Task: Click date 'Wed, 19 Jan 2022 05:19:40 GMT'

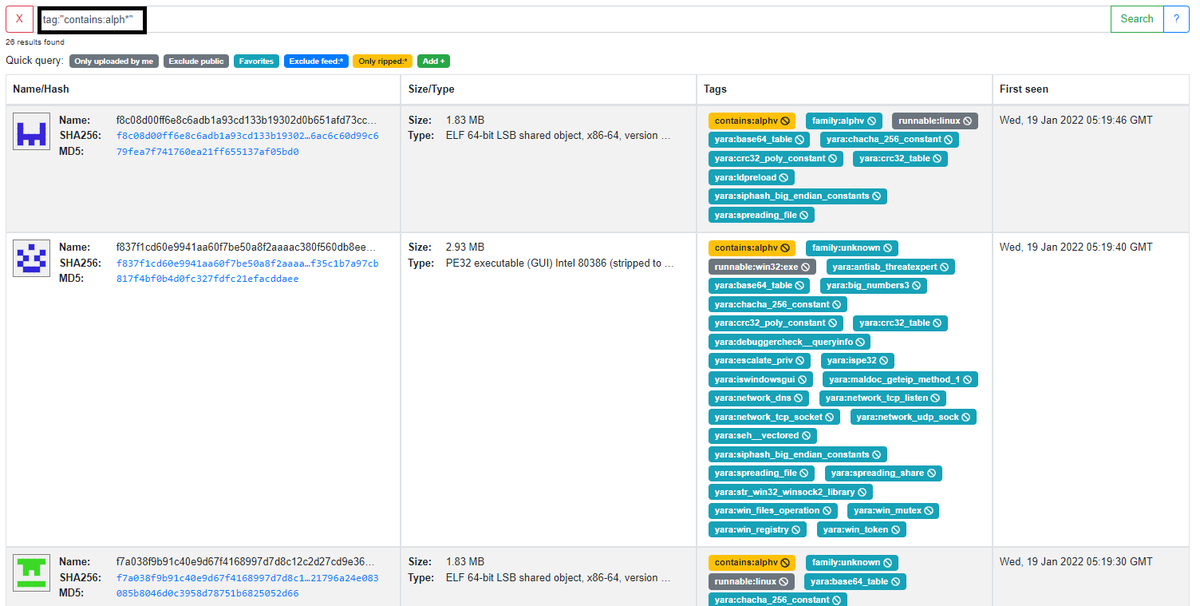Action: [x=1076, y=247]
